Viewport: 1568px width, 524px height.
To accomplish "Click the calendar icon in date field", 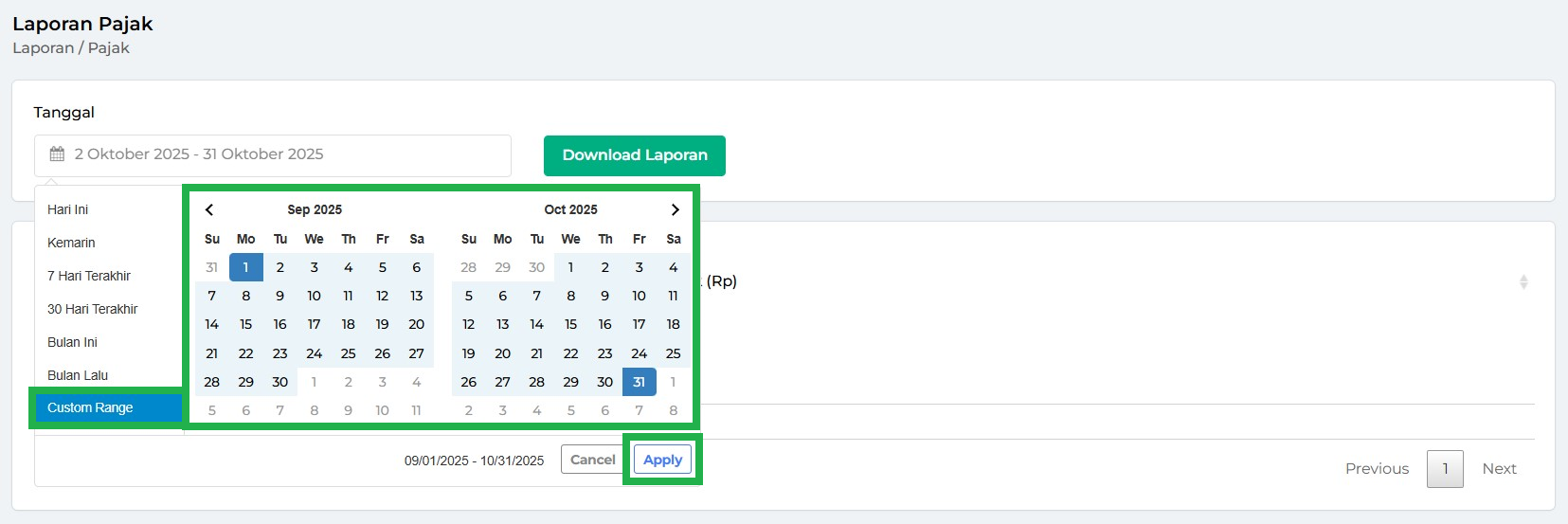I will pyautogui.click(x=57, y=154).
